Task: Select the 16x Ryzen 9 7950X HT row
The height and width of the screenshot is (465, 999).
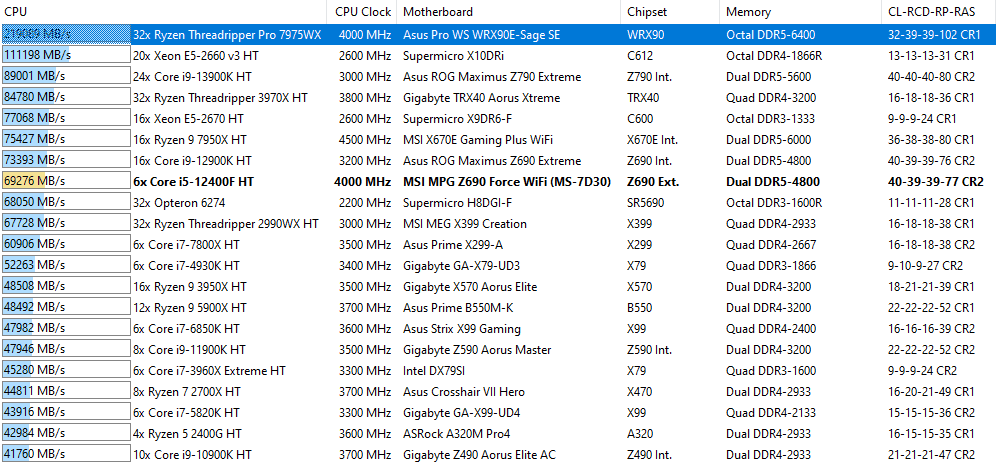Action: click(500, 140)
